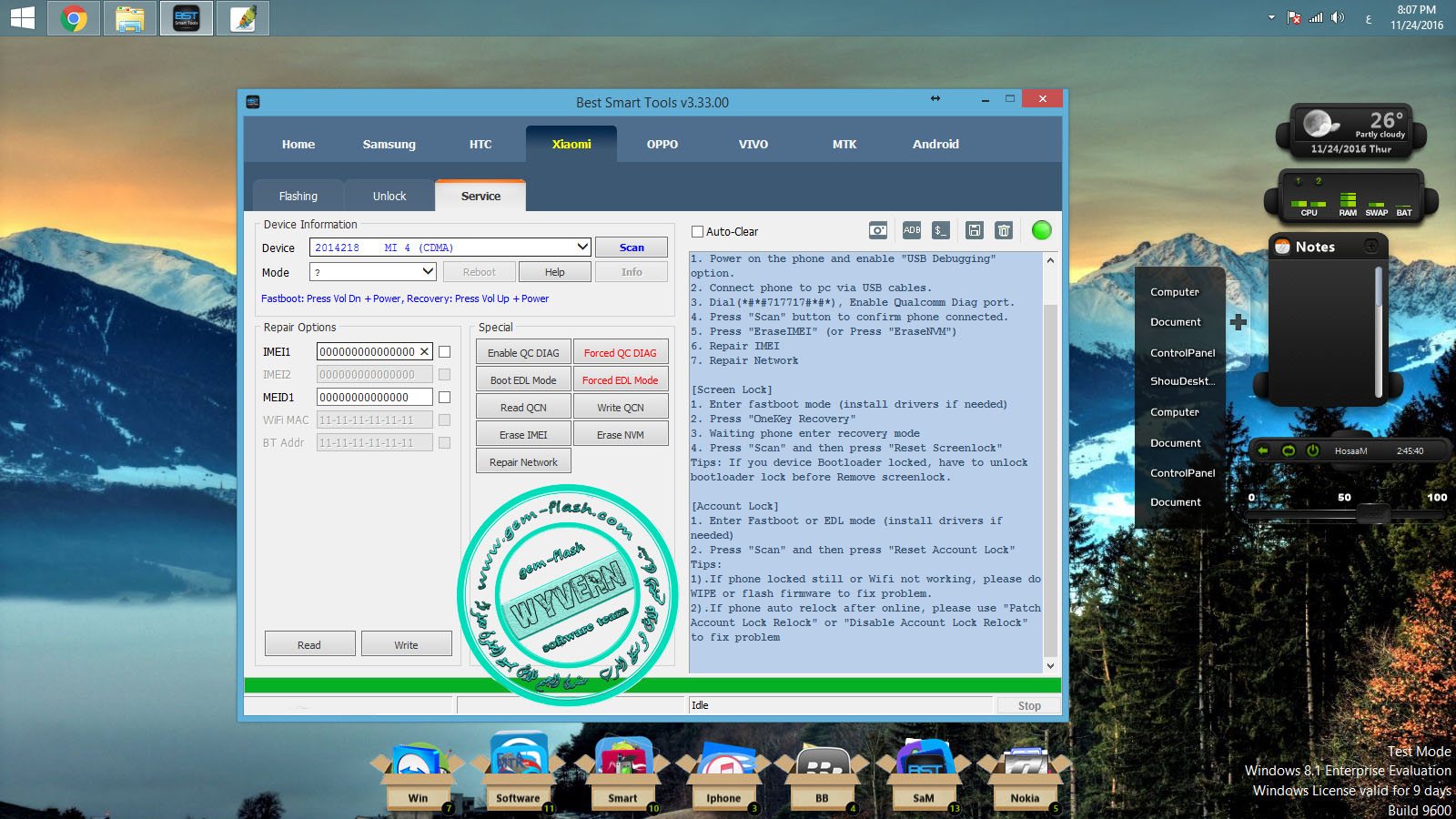Clear the log with the trash icon
The width and height of the screenshot is (1456, 819).
click(1004, 230)
